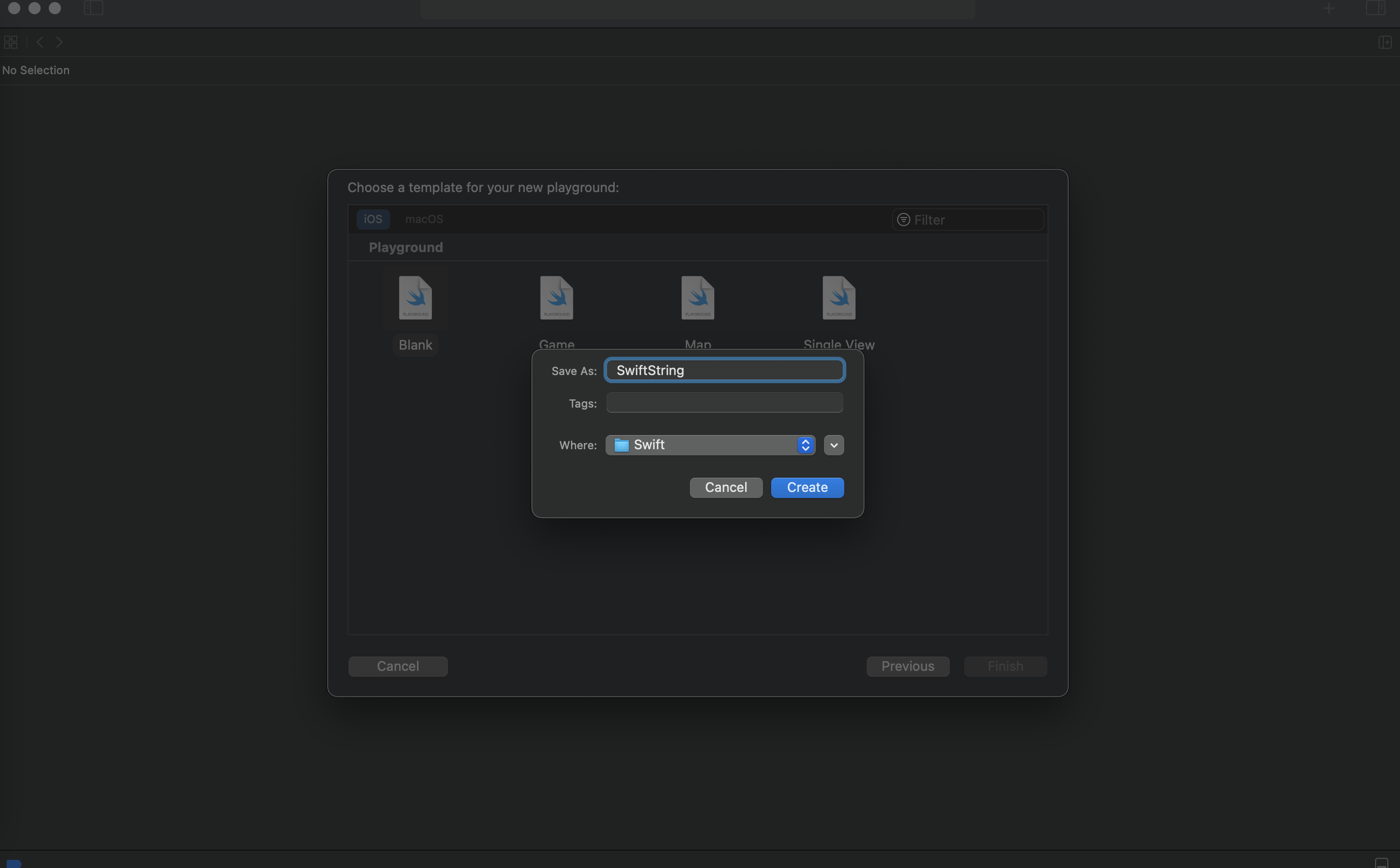The image size is (1400, 868).
Task: Cancel the Save As sheet
Action: coord(726,487)
